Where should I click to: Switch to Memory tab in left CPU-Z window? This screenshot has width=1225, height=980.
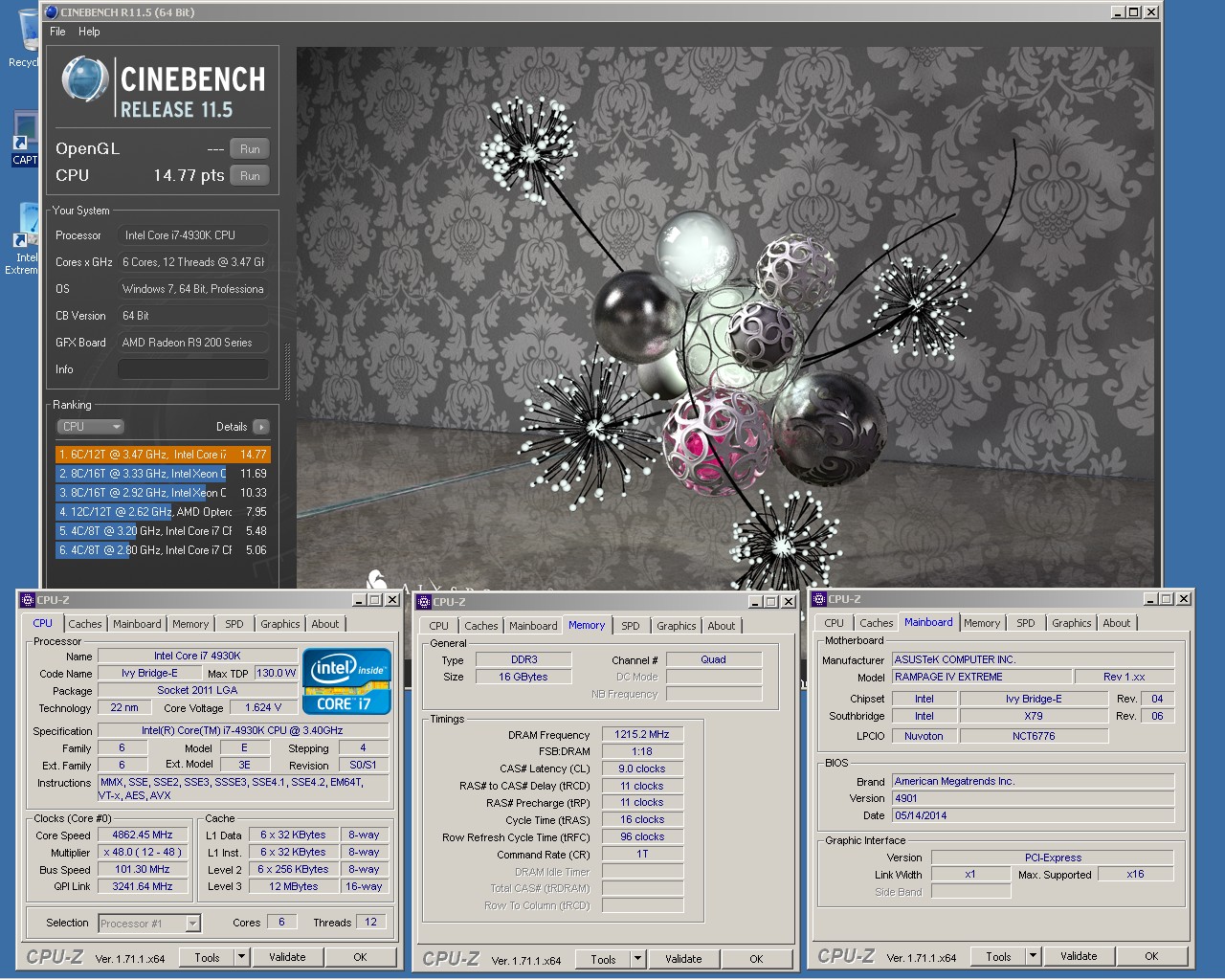190,624
